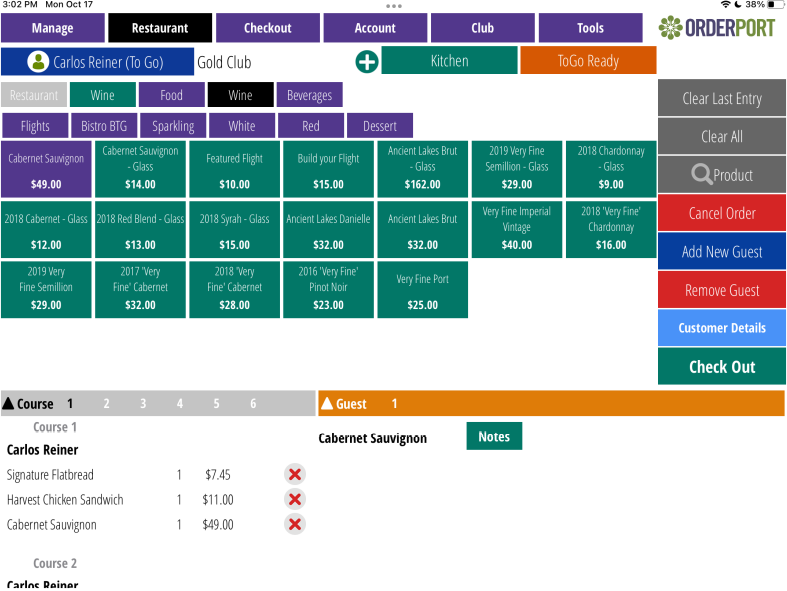Click Add New Guest

click(x=722, y=251)
